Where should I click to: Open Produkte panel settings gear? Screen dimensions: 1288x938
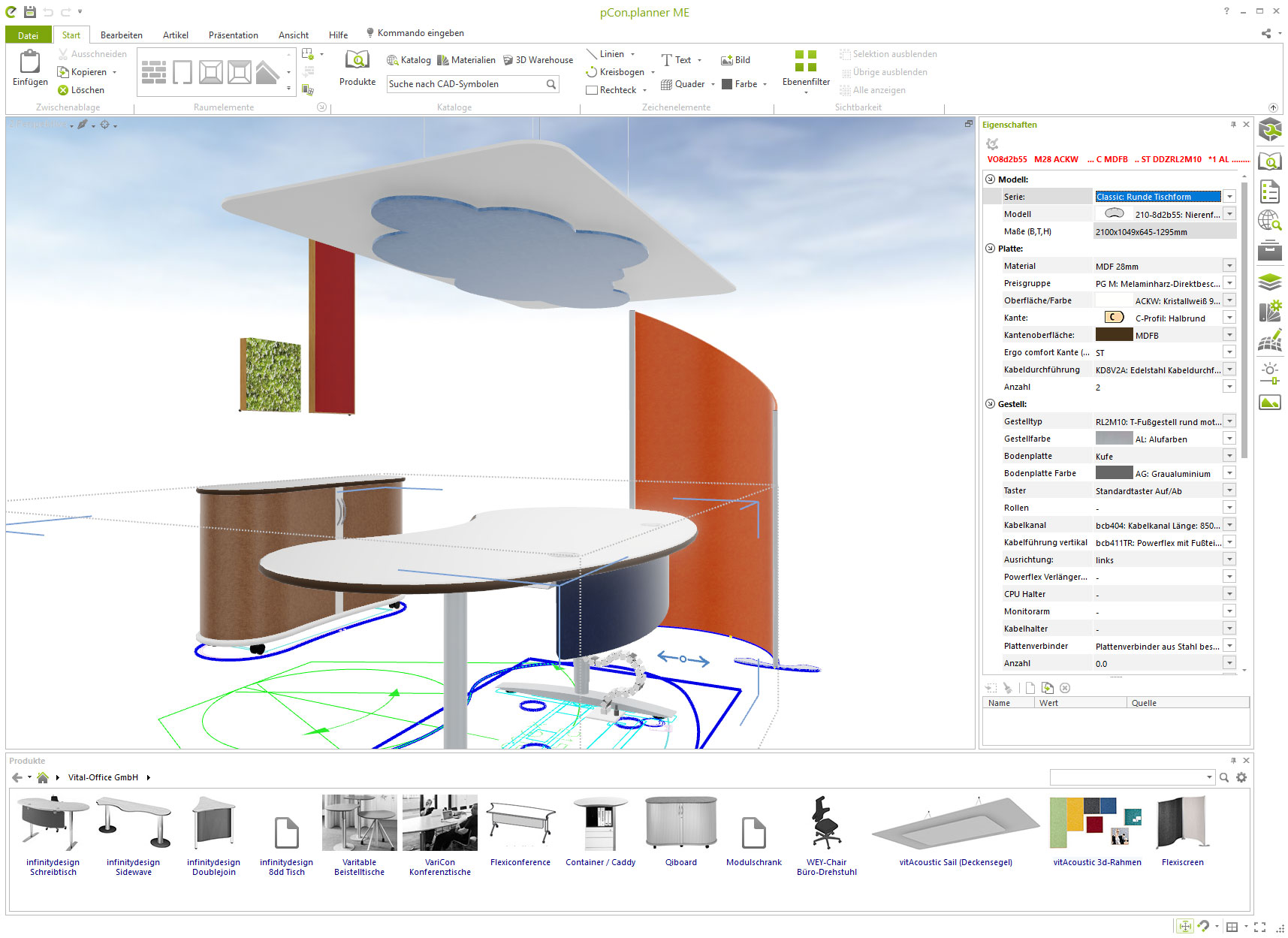point(1241,777)
